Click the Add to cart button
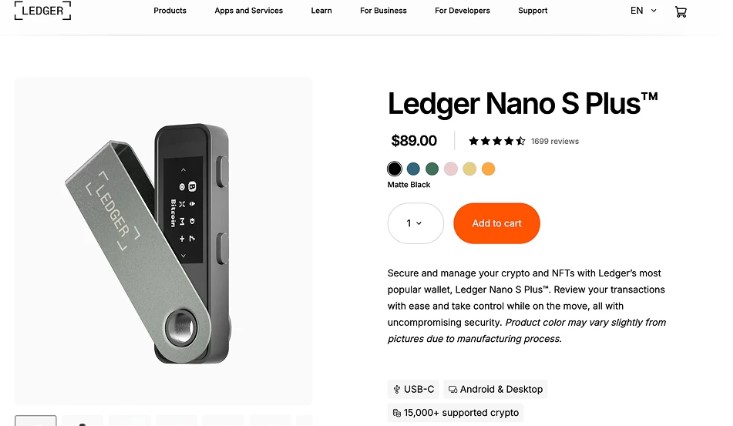Viewport: 733px width, 426px height. click(496, 223)
